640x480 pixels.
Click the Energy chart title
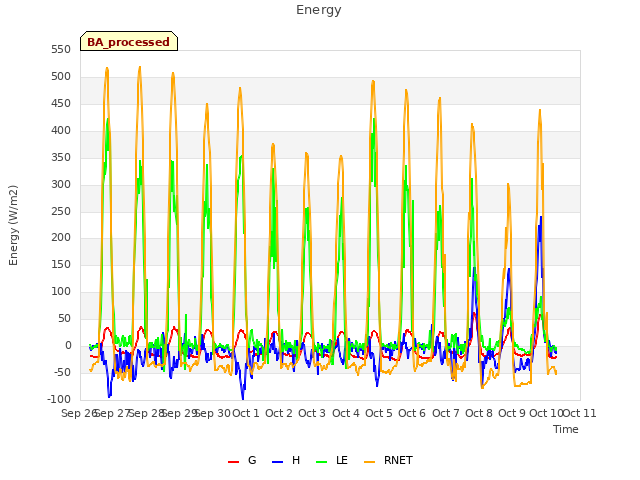(319, 10)
